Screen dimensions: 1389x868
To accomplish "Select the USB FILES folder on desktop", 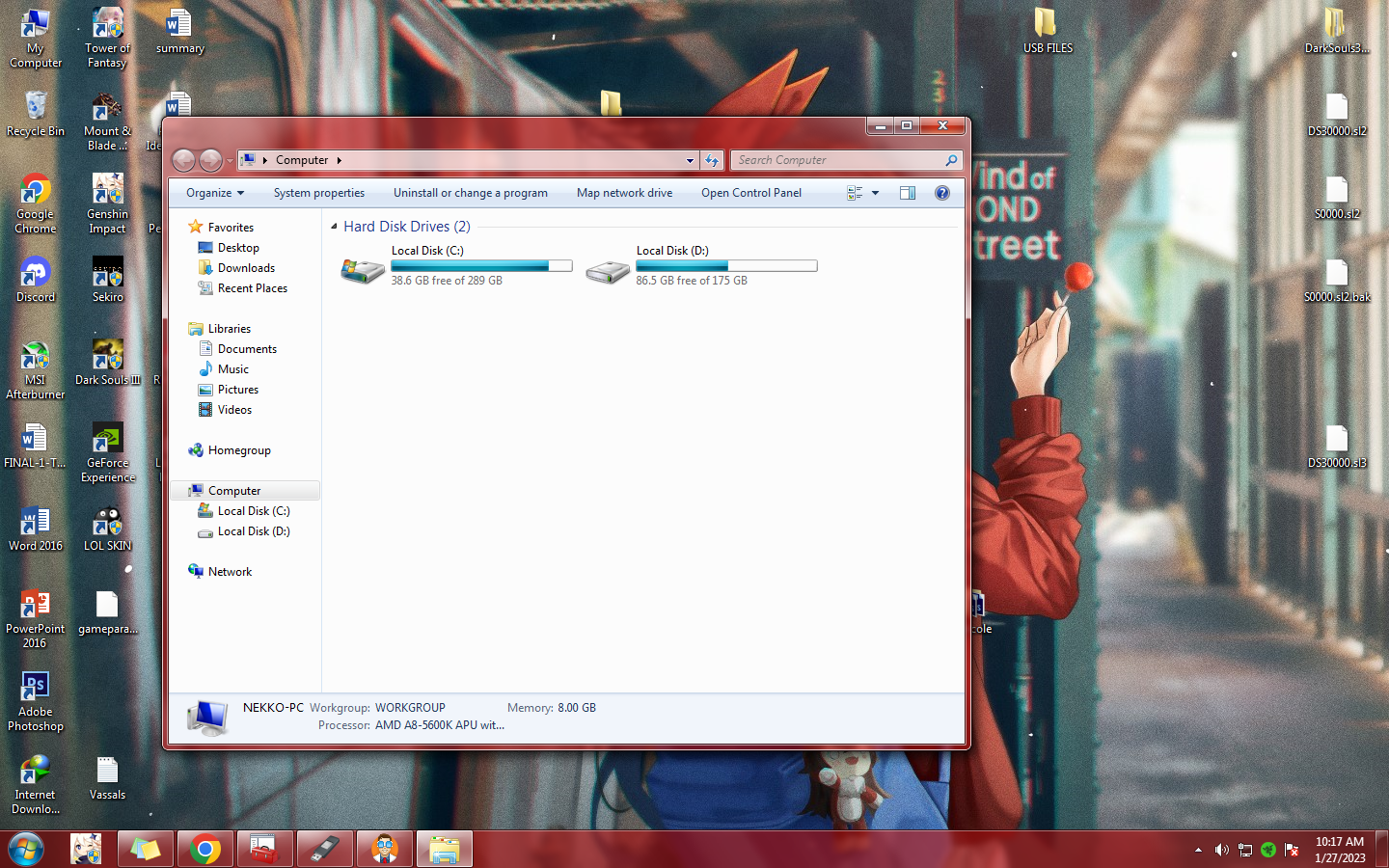I will click(x=1048, y=31).
